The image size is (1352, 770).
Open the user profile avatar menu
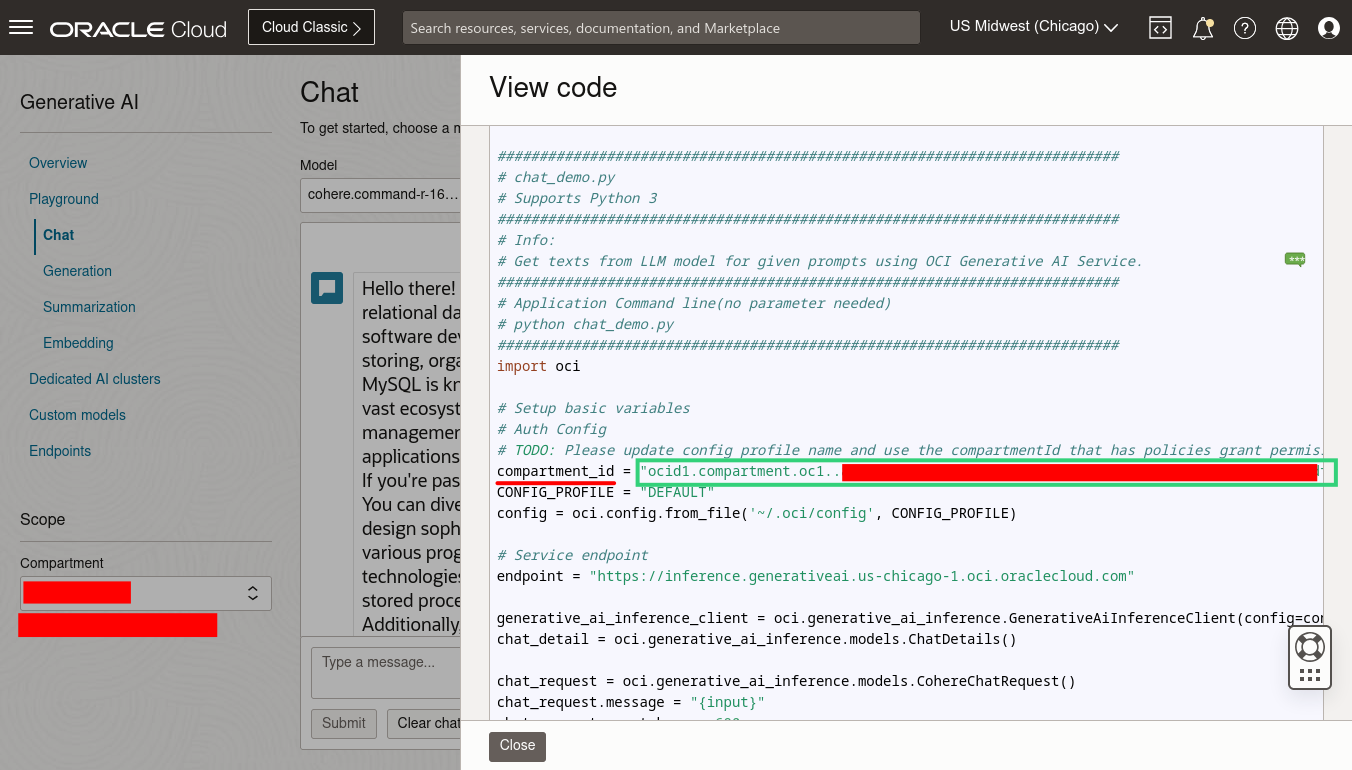[1329, 27]
